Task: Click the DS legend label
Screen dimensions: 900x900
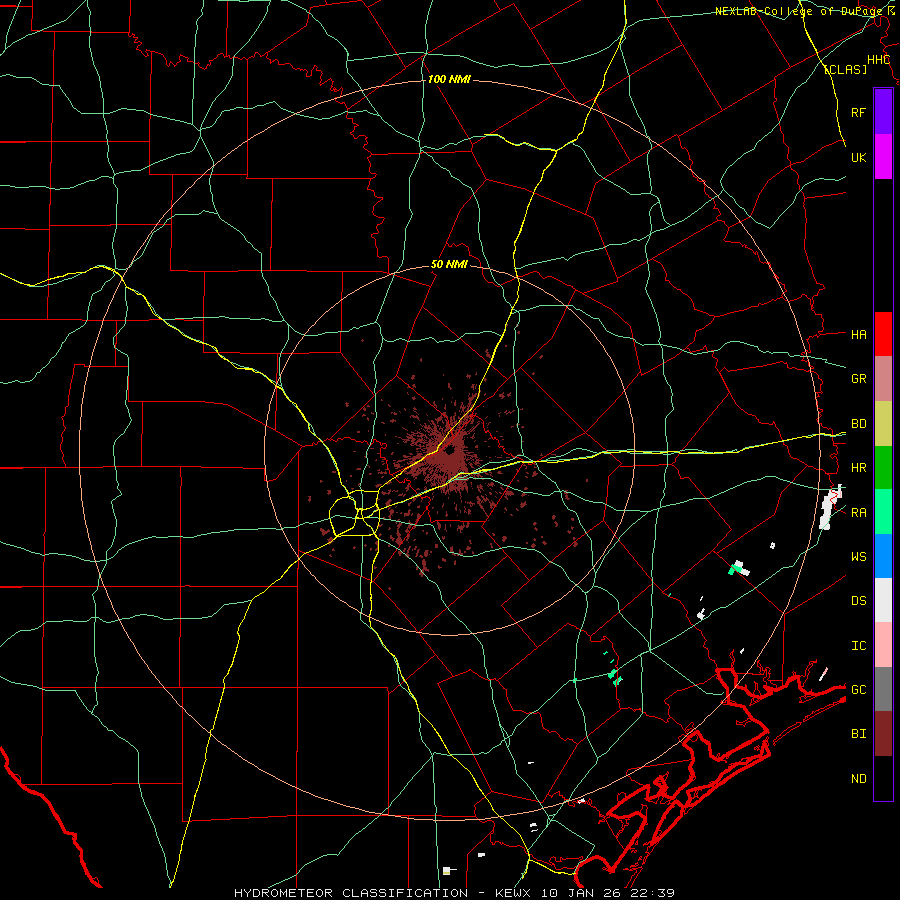Action: click(858, 600)
